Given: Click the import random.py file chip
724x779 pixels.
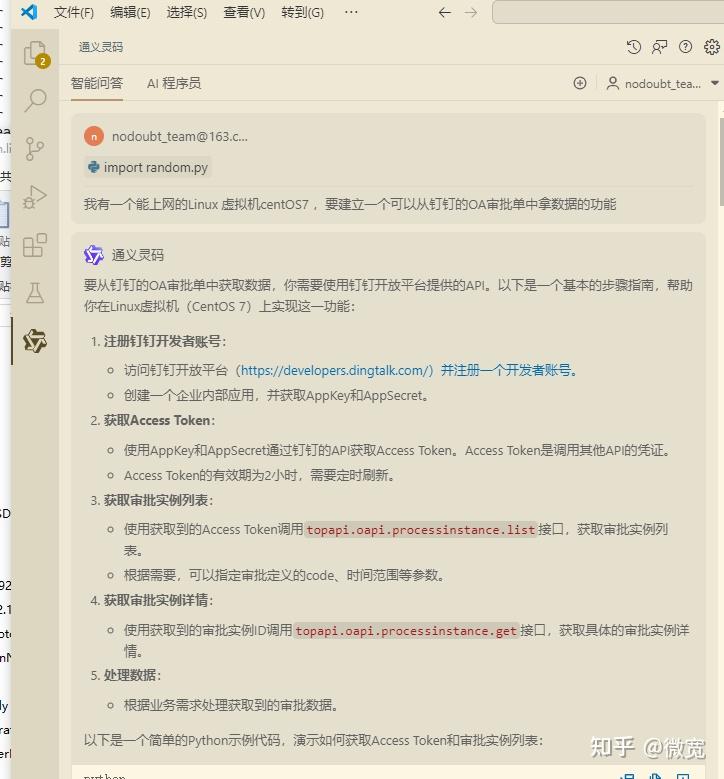Looking at the screenshot, I should tap(148, 167).
